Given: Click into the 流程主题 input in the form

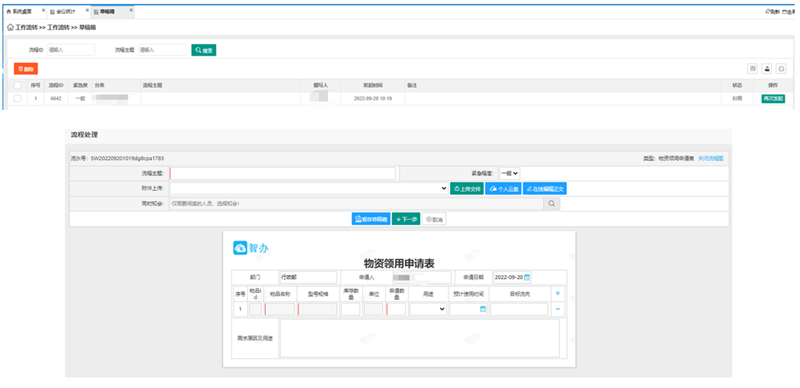Looking at the screenshot, I should 283,174.
